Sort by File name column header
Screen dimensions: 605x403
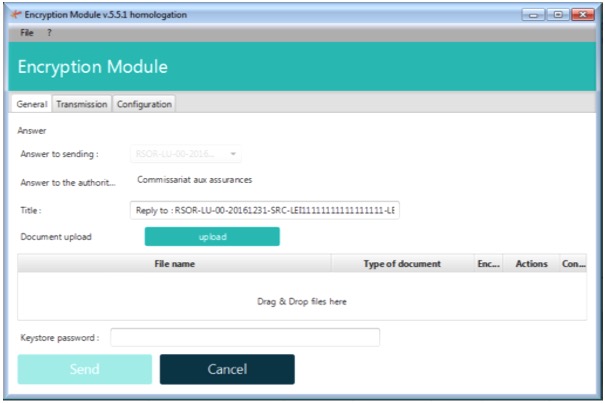tap(174, 264)
